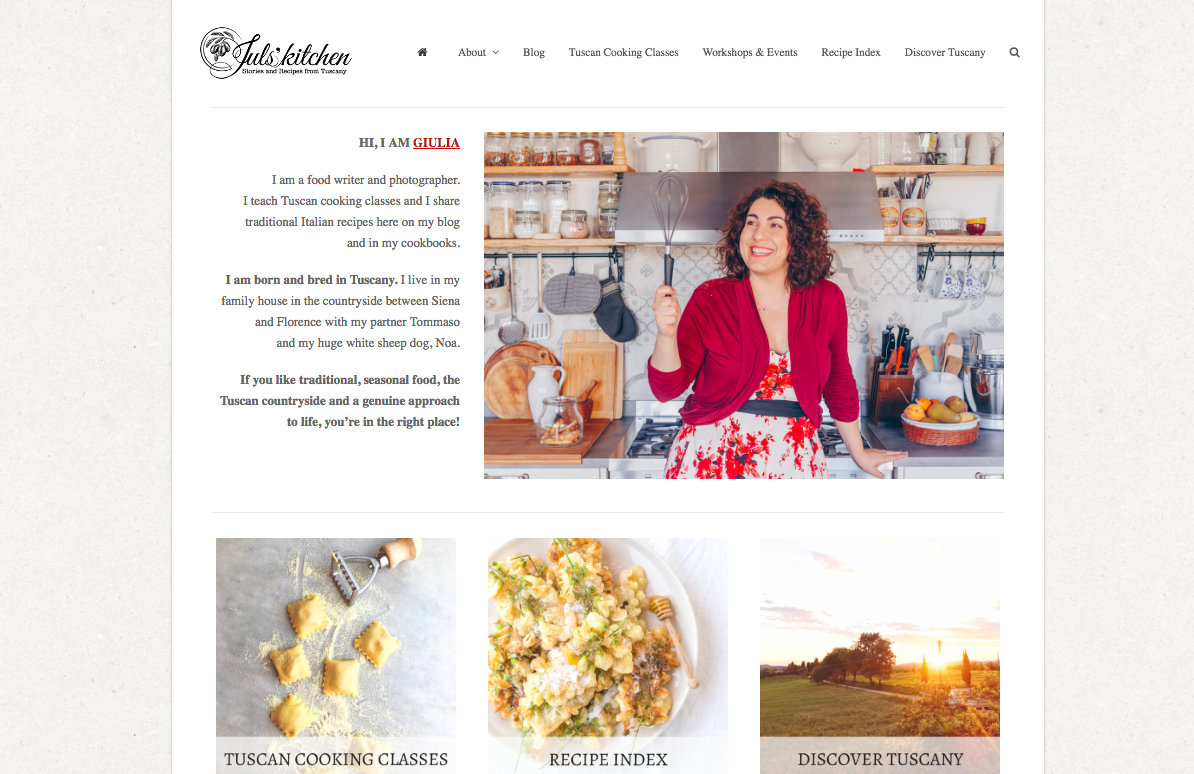Click the 'HI, I AM' heading
The width and height of the screenshot is (1194, 774).
[x=385, y=143]
